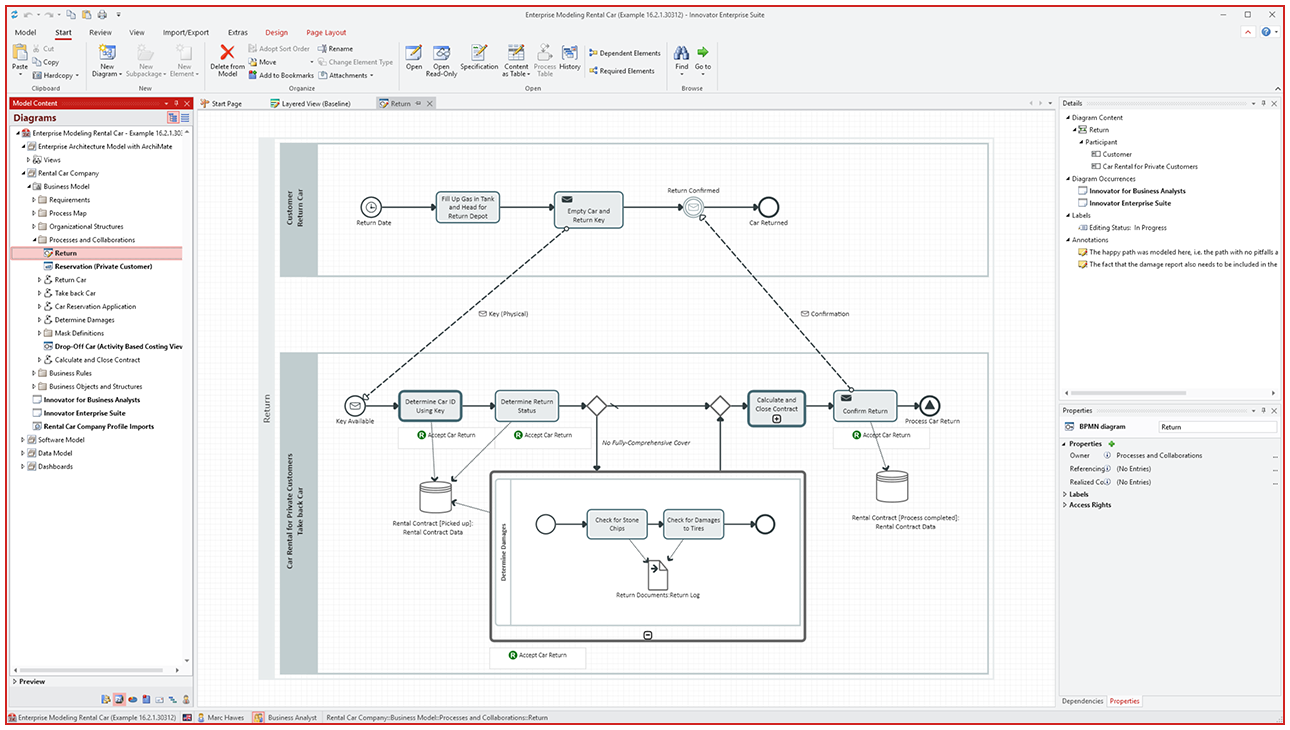Show Required Elements of the selection
1290x730 pixels.
coord(622,70)
